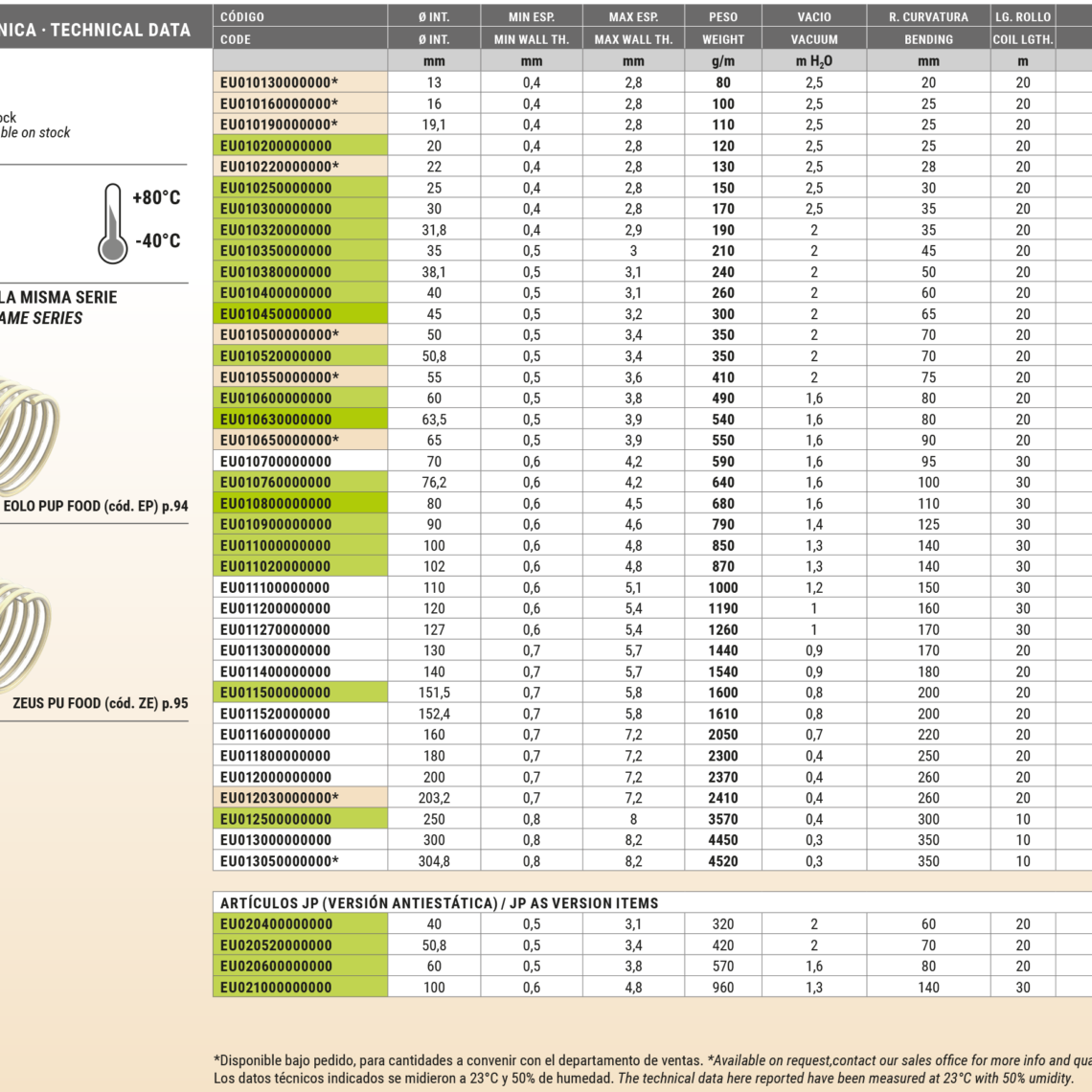Click weight value 4520 in the last main-table row
Screen dimensions: 1092x1092
pyautogui.click(x=722, y=861)
